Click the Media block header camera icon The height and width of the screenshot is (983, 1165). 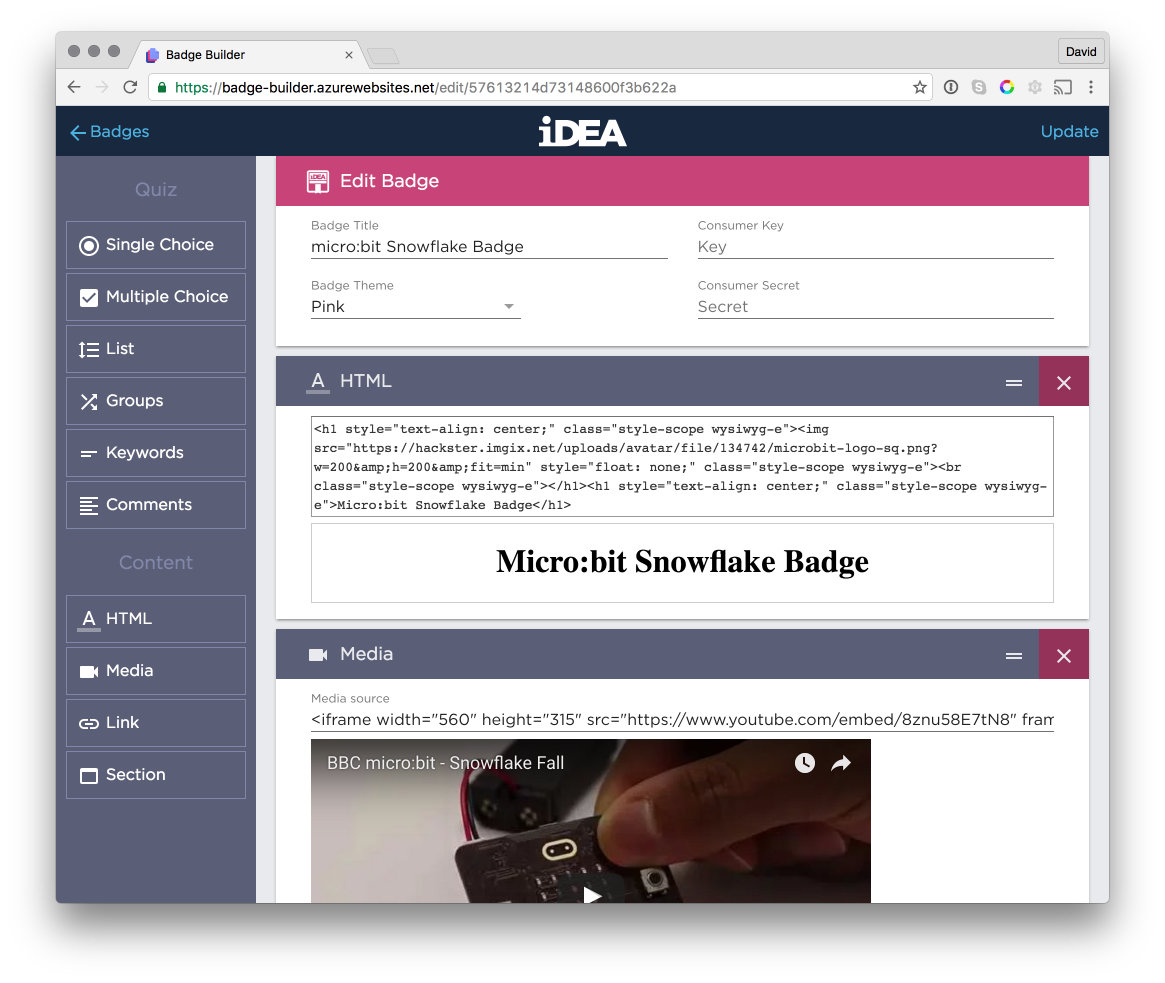click(x=318, y=655)
